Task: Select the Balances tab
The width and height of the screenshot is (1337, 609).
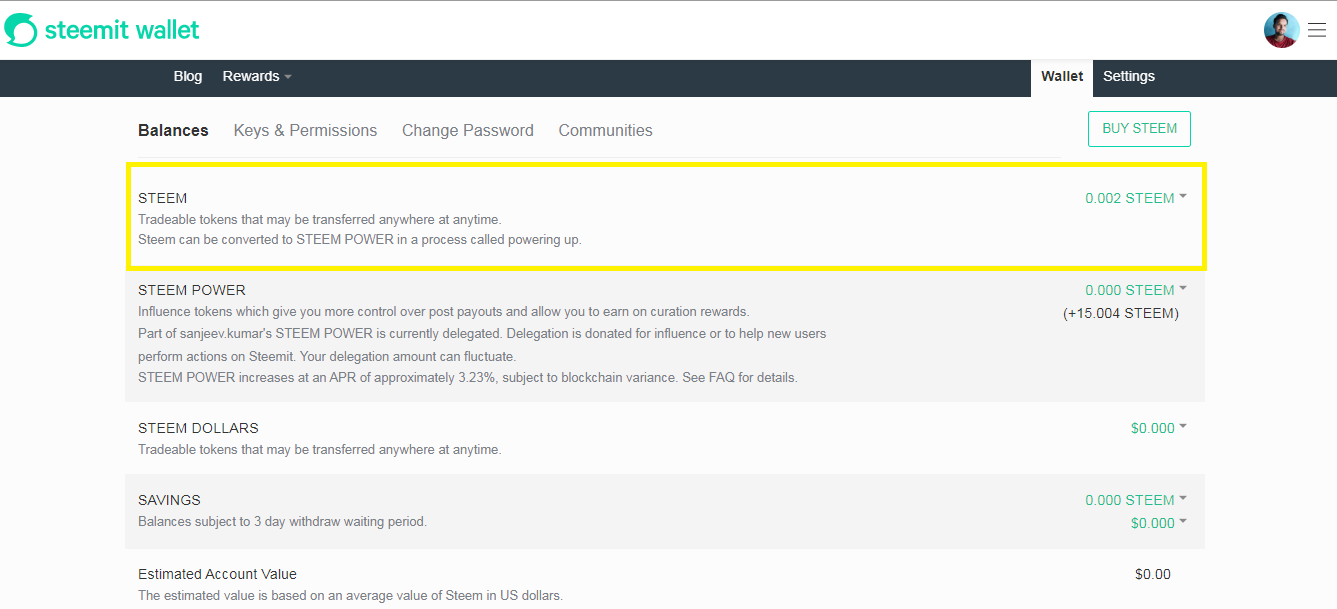Action: pyautogui.click(x=173, y=131)
